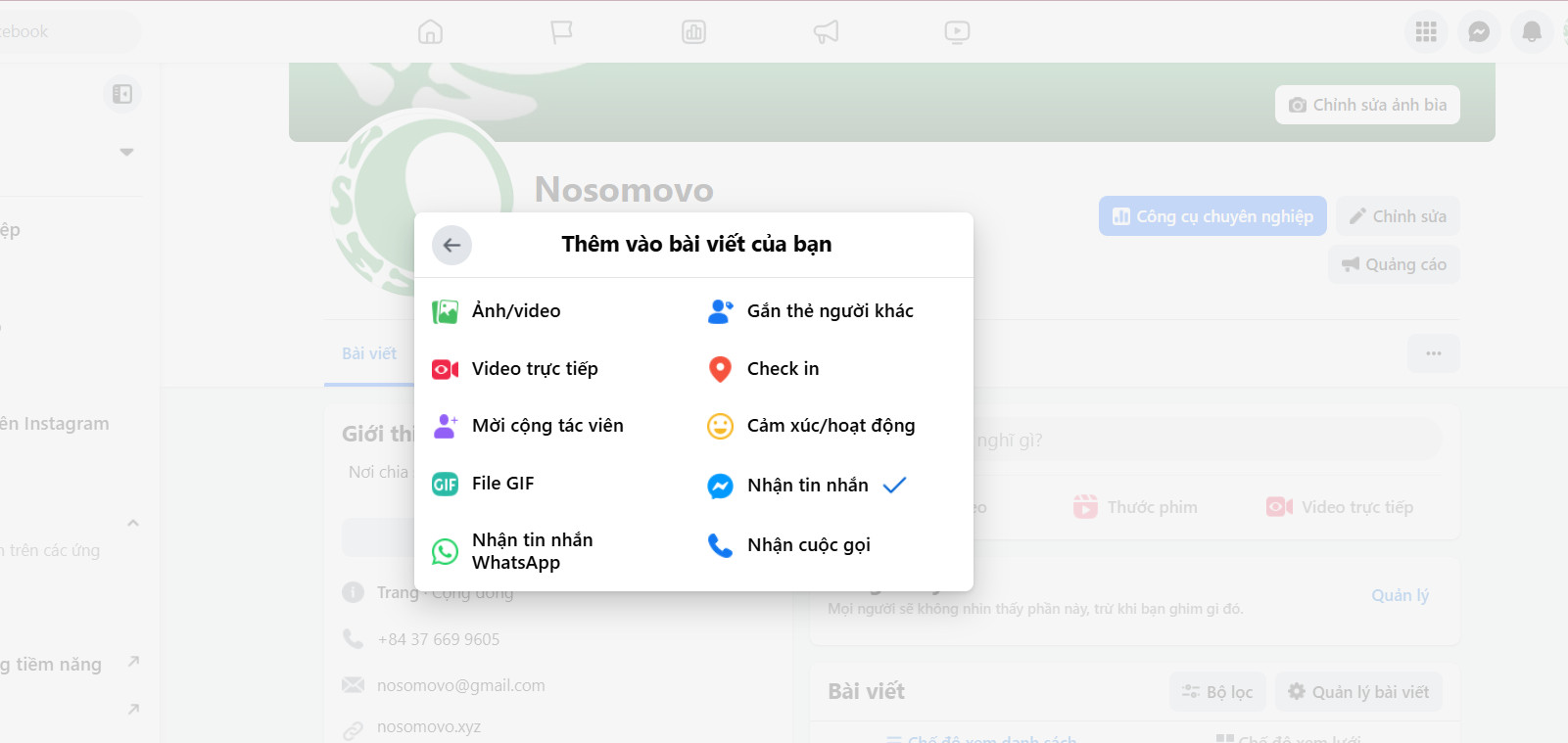1568x743 pixels.
Task: Collapse the left sidebar panel icon
Action: pyautogui.click(x=122, y=94)
